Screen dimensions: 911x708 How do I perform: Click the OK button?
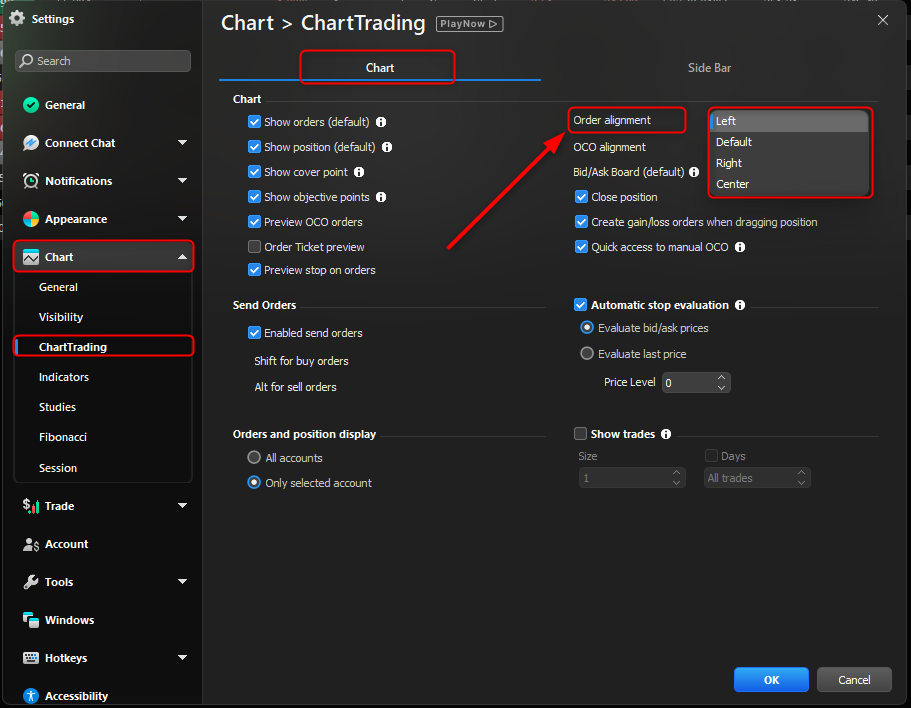771,680
